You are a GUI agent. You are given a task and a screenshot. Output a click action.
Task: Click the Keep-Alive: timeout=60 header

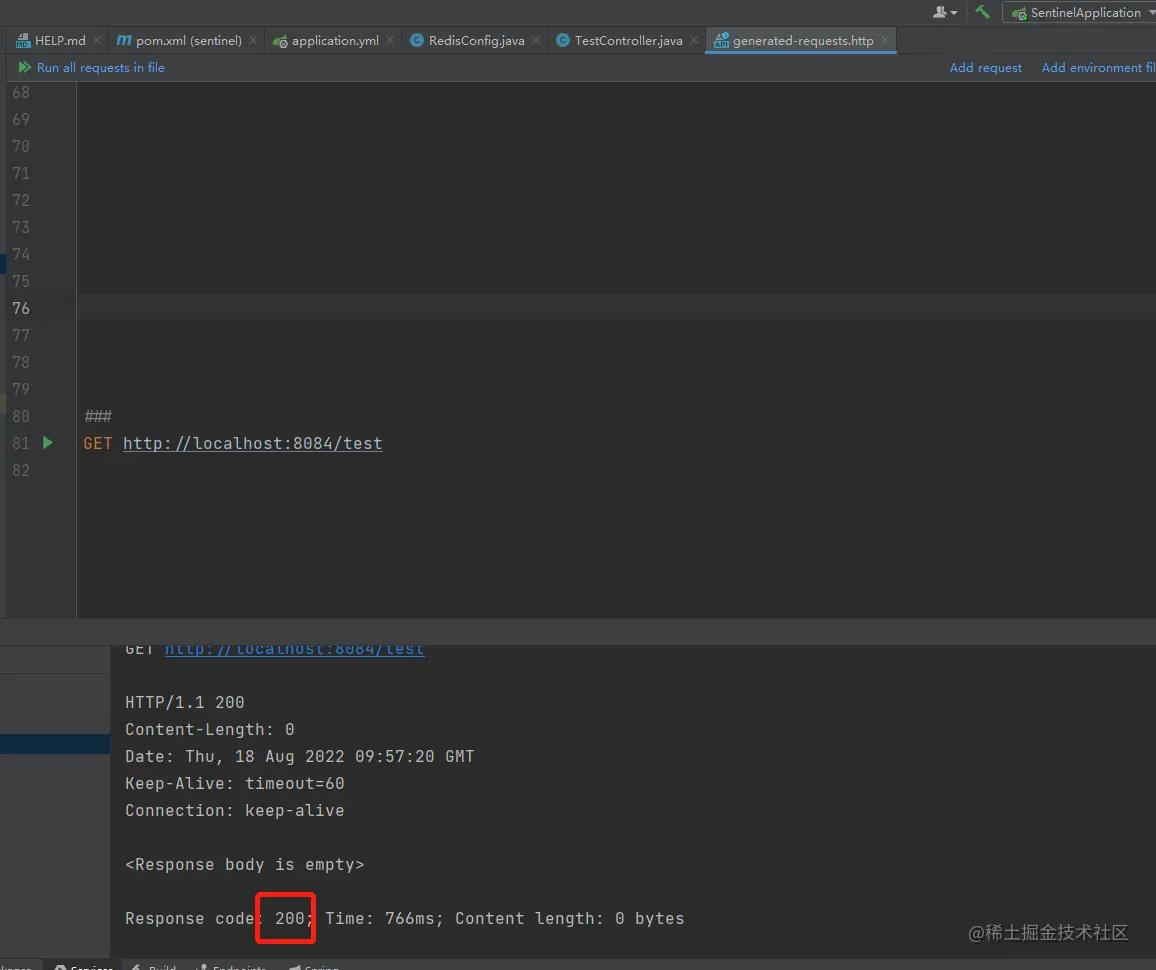(x=234, y=784)
